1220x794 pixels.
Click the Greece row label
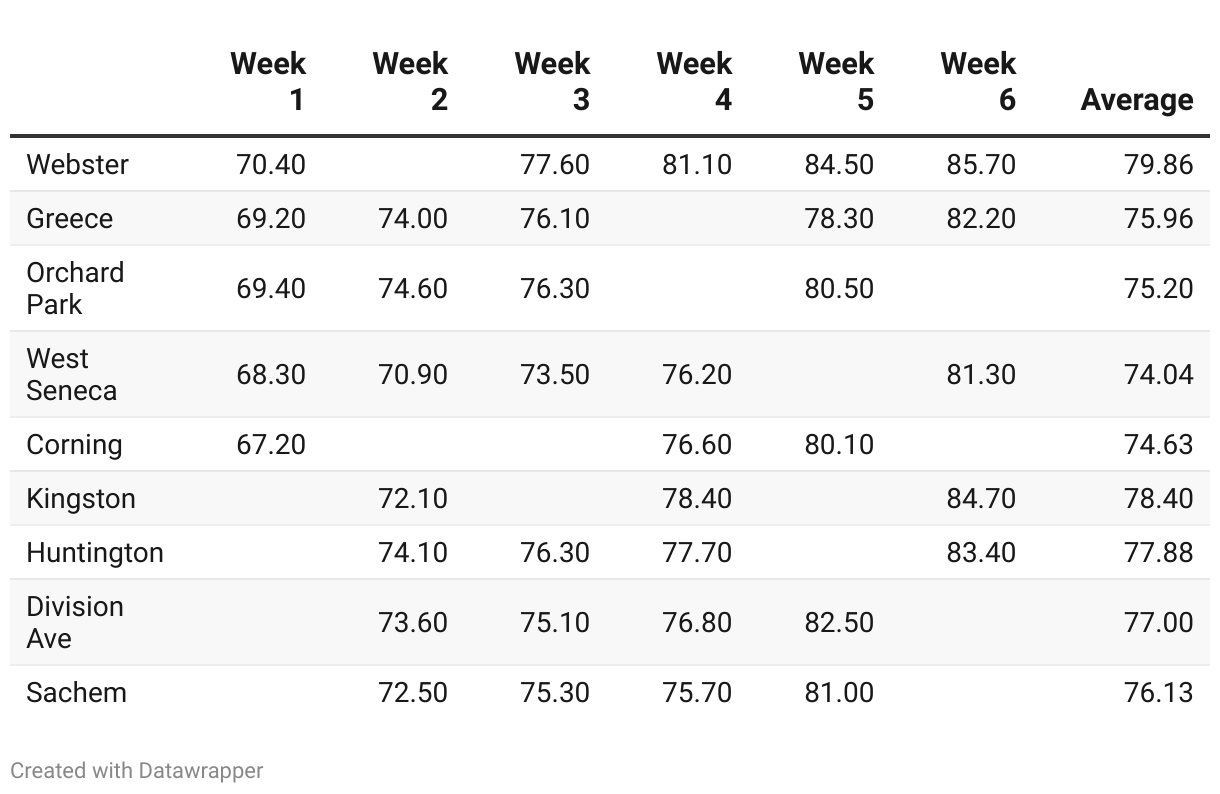click(x=69, y=218)
